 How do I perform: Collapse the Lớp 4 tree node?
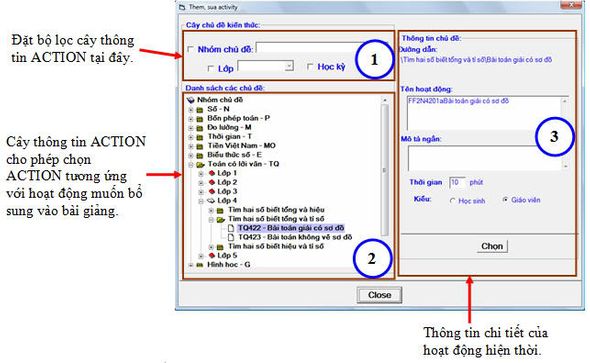(x=201, y=201)
